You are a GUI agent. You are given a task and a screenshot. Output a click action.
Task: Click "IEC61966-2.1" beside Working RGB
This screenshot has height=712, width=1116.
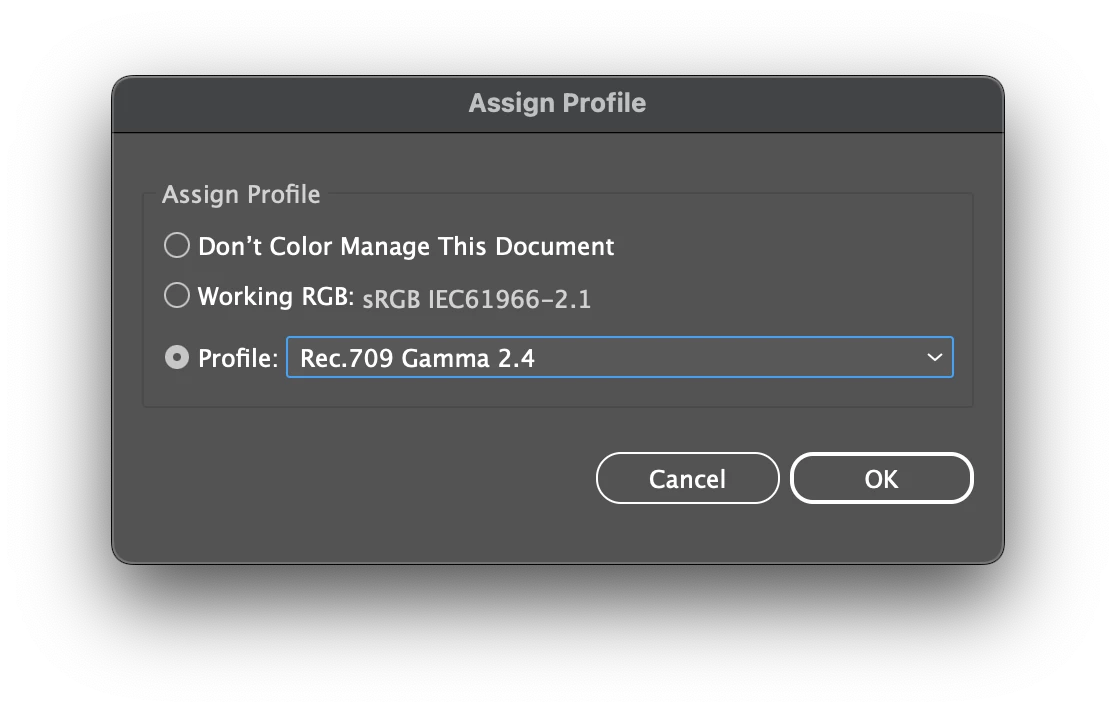tap(509, 299)
